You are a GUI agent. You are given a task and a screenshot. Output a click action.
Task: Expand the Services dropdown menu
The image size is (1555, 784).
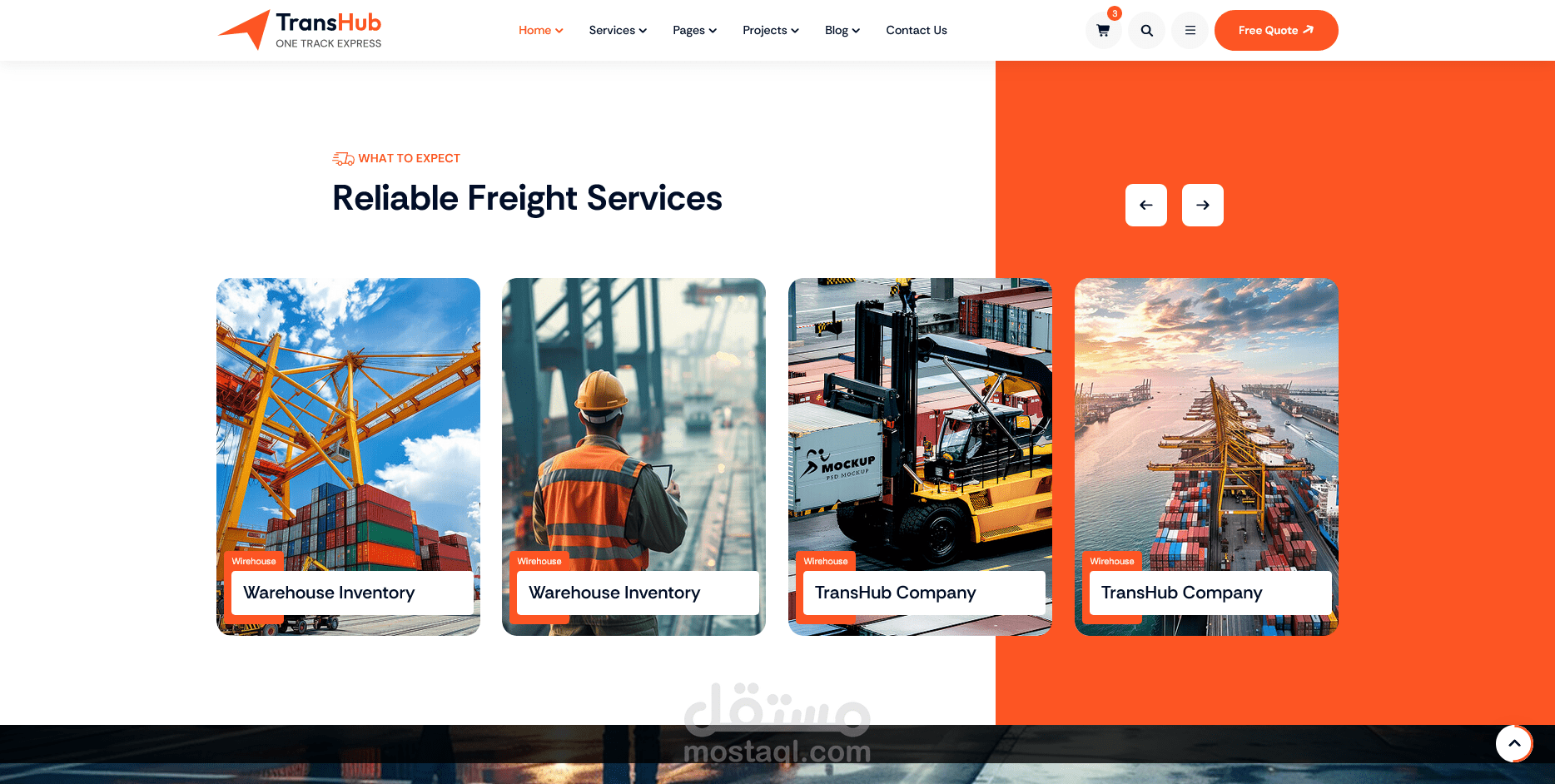coord(618,30)
